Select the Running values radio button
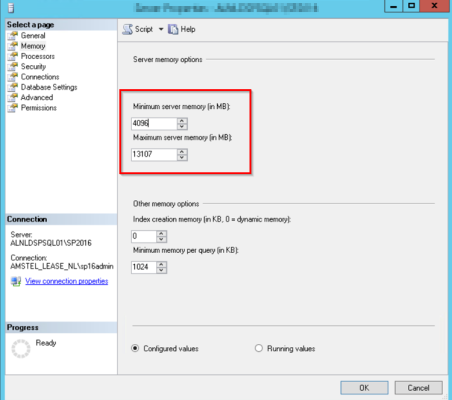452x400 pixels. pos(259,348)
